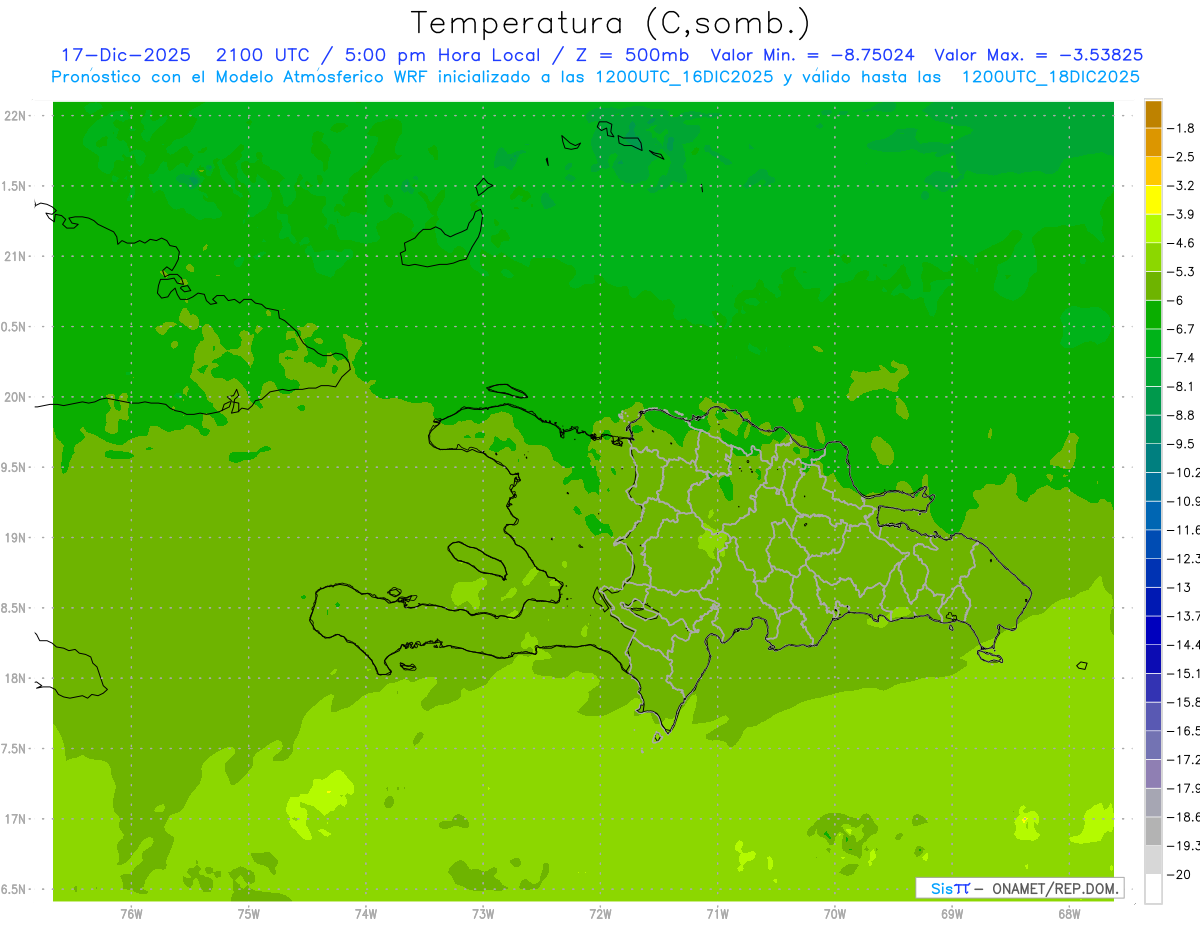
Task: Select the 'Valor Min. = -8.75024' text
Action: pos(812,55)
